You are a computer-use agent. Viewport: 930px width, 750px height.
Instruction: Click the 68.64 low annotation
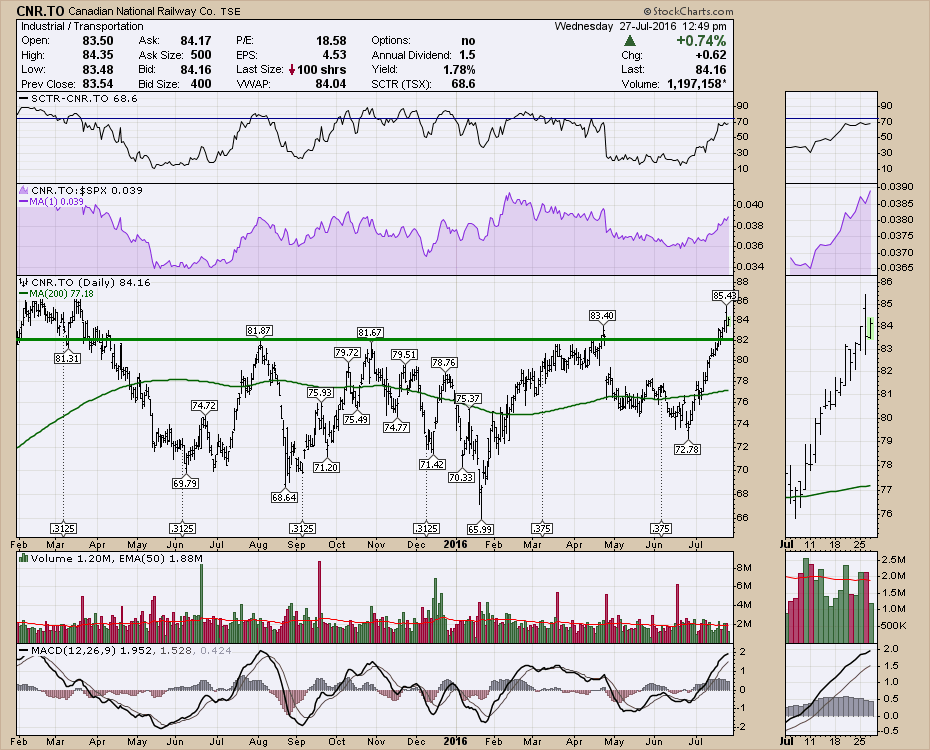click(x=284, y=497)
